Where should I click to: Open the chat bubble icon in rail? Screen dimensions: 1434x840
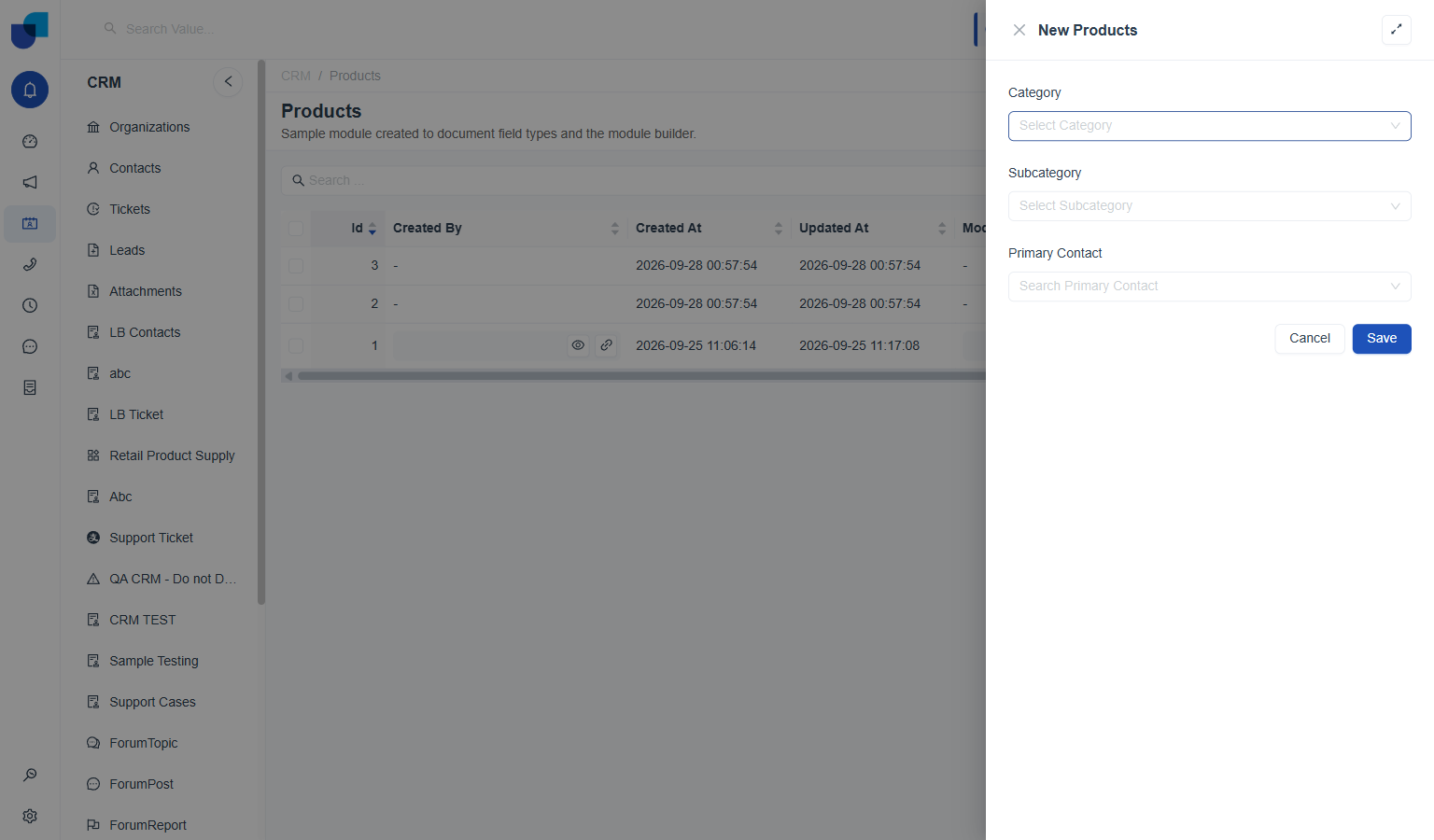30,346
